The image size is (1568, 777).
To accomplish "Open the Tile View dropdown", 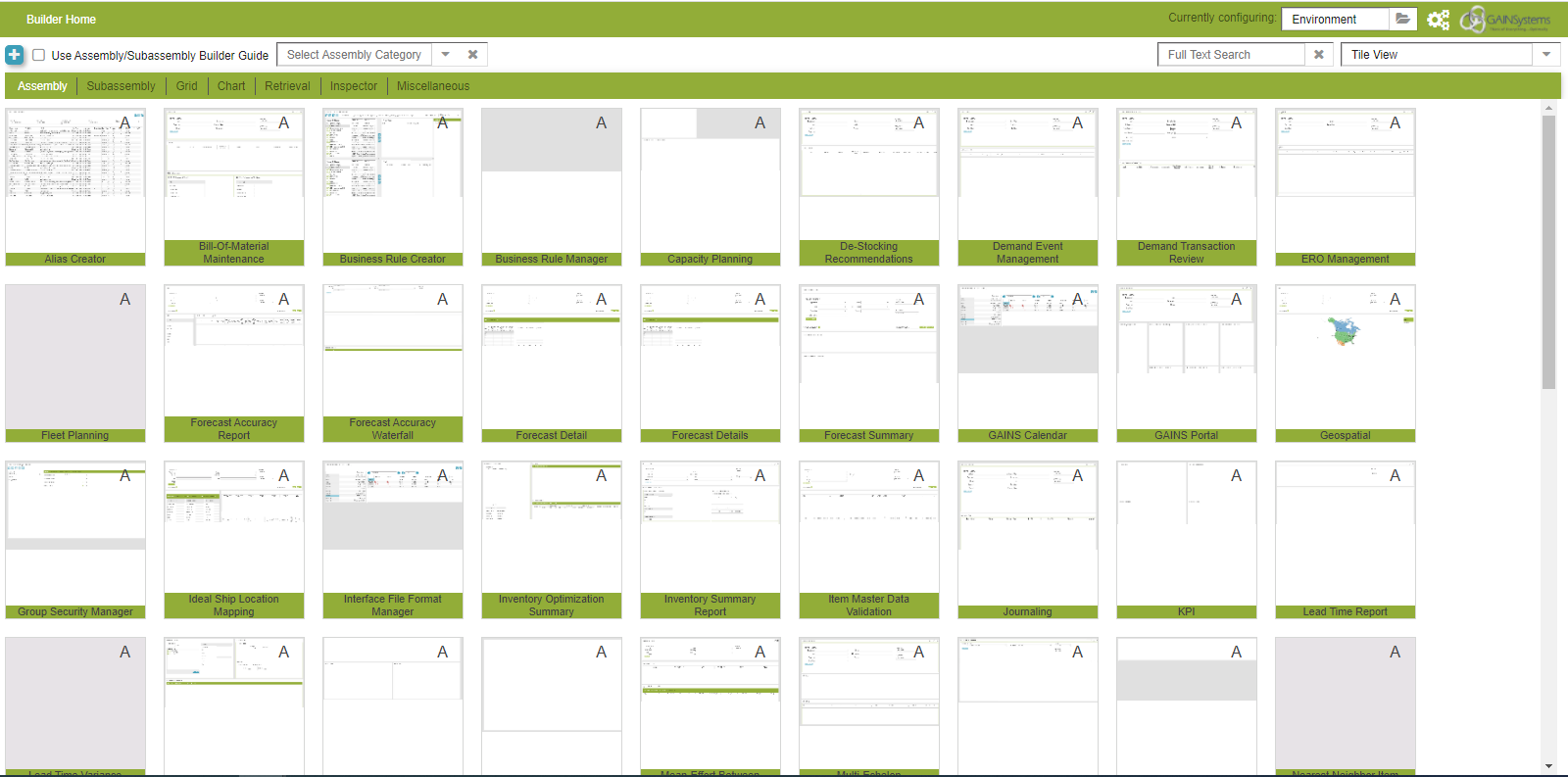I will [x=1545, y=55].
